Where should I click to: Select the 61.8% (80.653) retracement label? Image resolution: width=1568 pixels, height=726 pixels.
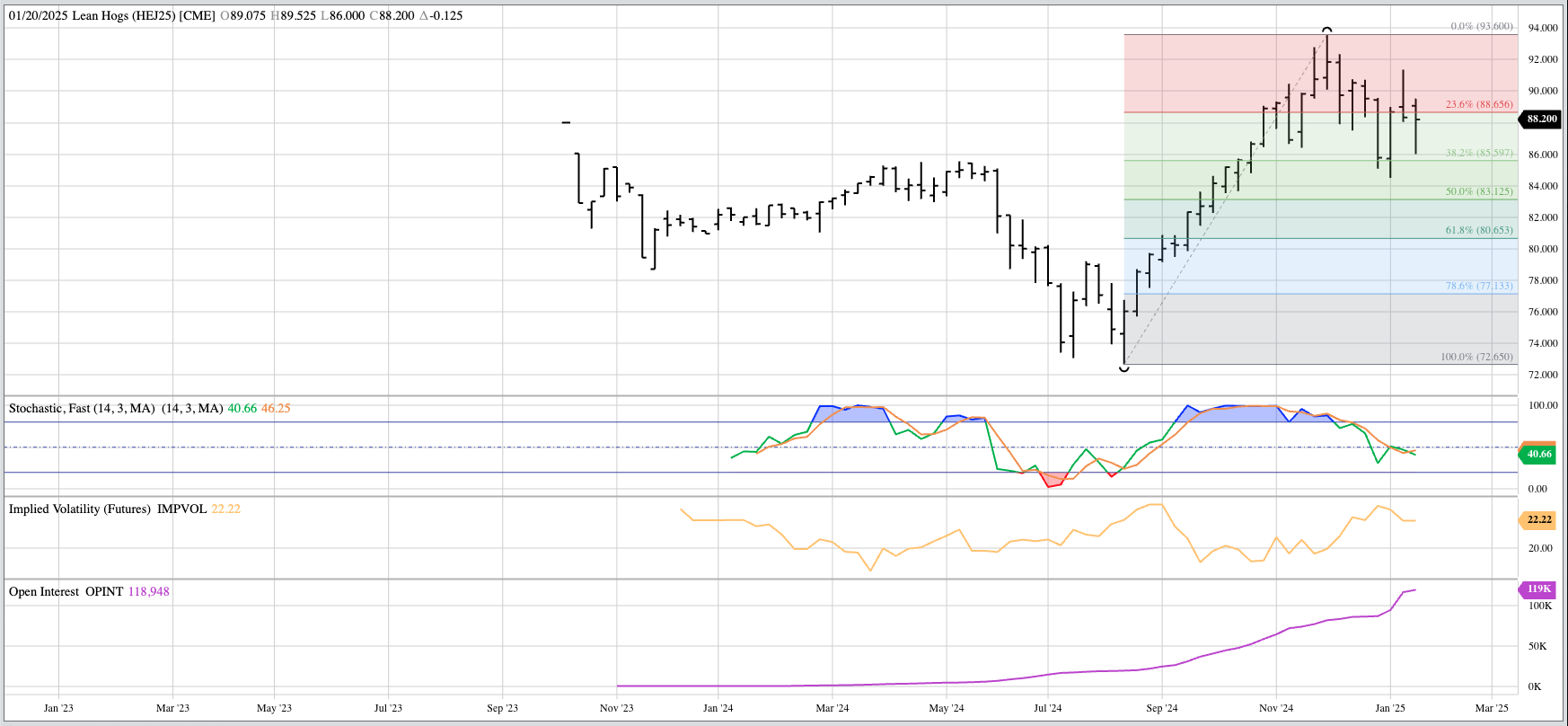(x=1478, y=230)
